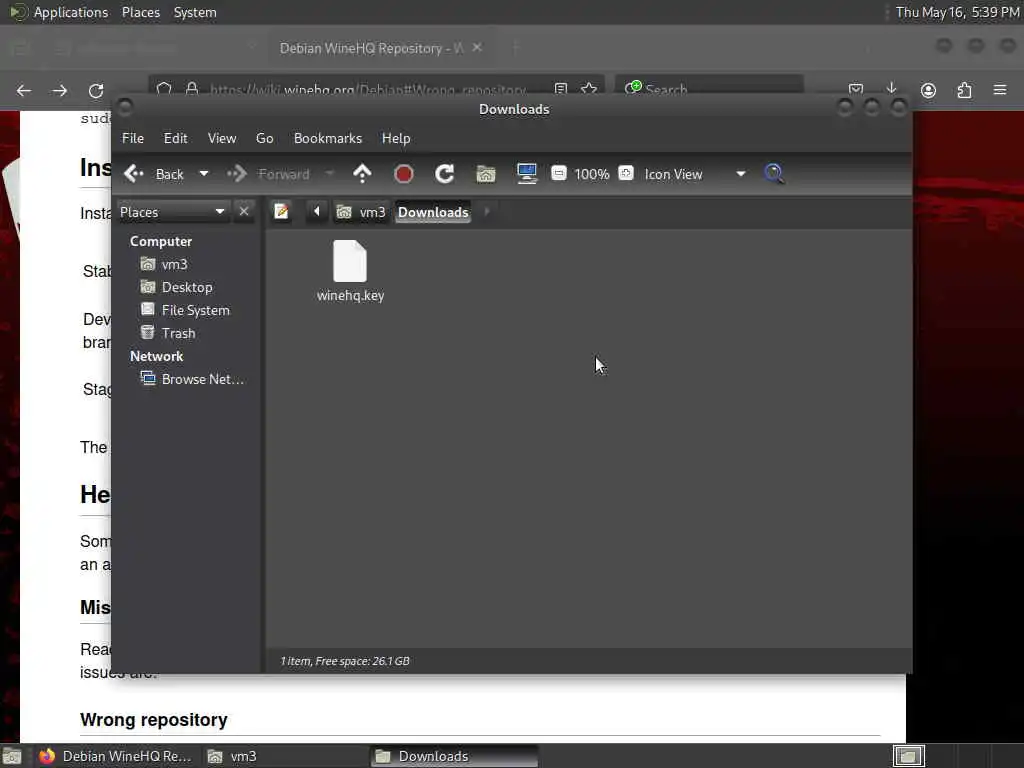Open the Back history dropdown arrow
The image size is (1024, 768).
204,174
